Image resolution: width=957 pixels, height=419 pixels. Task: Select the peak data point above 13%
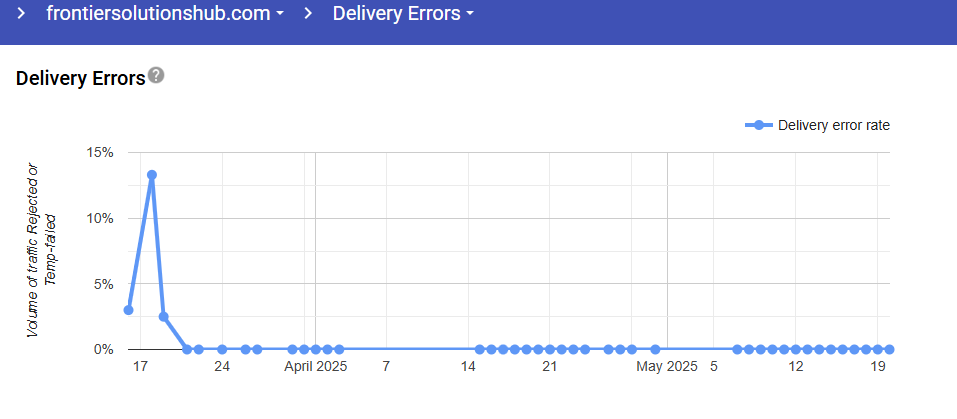point(152,175)
